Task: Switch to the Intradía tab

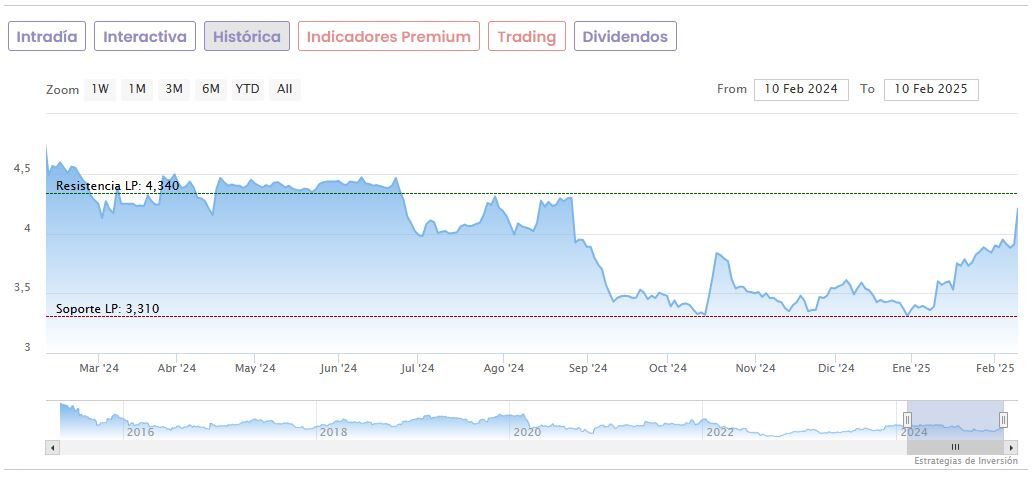Action: point(47,37)
